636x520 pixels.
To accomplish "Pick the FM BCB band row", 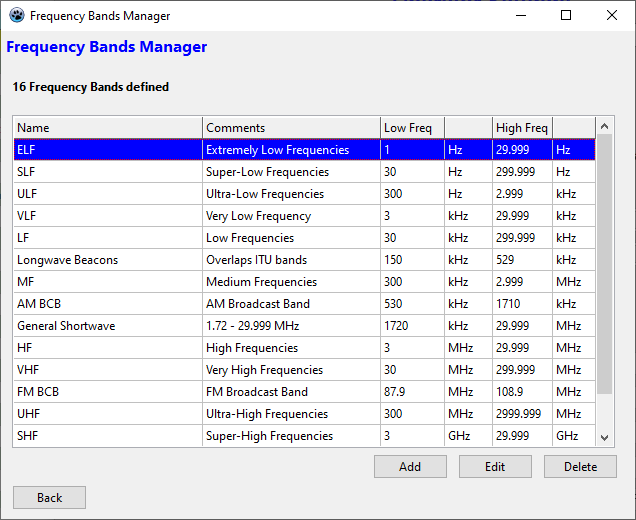I will pyautogui.click(x=107, y=392).
